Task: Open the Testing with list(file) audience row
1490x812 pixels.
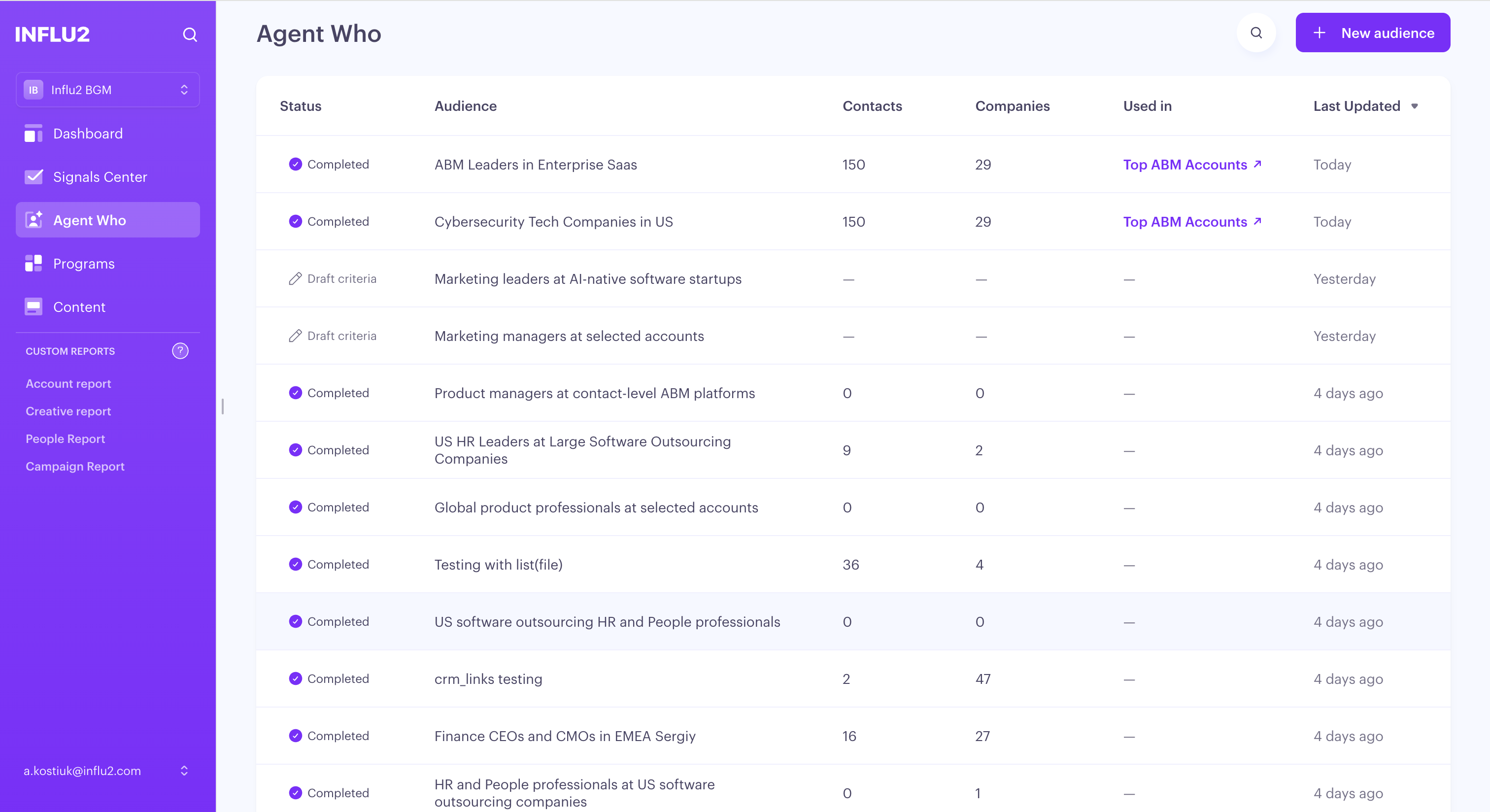Action: point(853,565)
